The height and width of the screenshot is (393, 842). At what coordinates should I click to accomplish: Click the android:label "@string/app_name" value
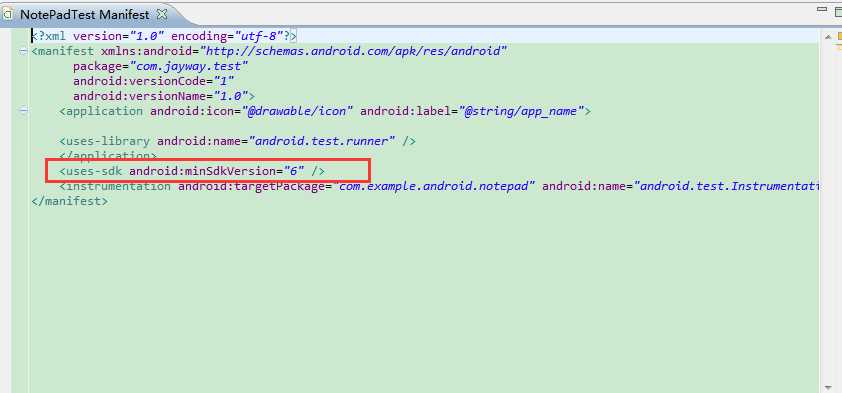click(521, 111)
